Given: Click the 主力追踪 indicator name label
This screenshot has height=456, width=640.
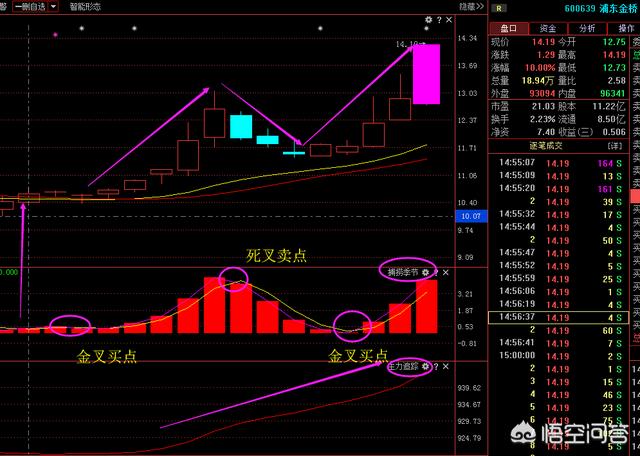Looking at the screenshot, I should coord(404,367).
